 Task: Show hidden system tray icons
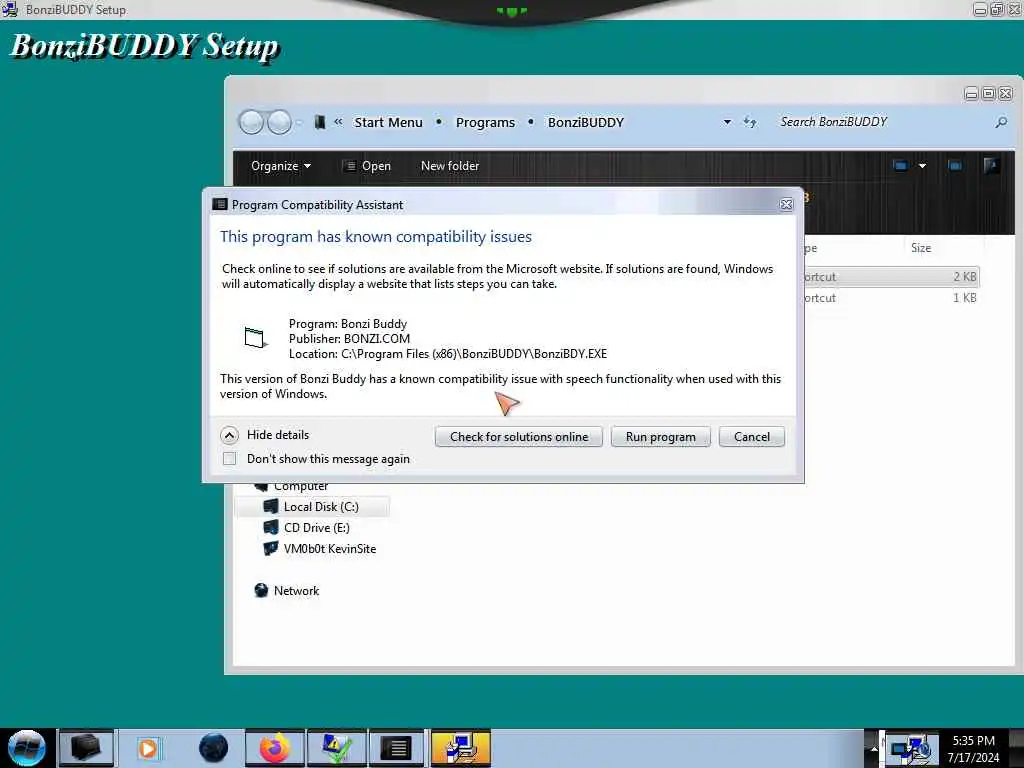click(873, 748)
